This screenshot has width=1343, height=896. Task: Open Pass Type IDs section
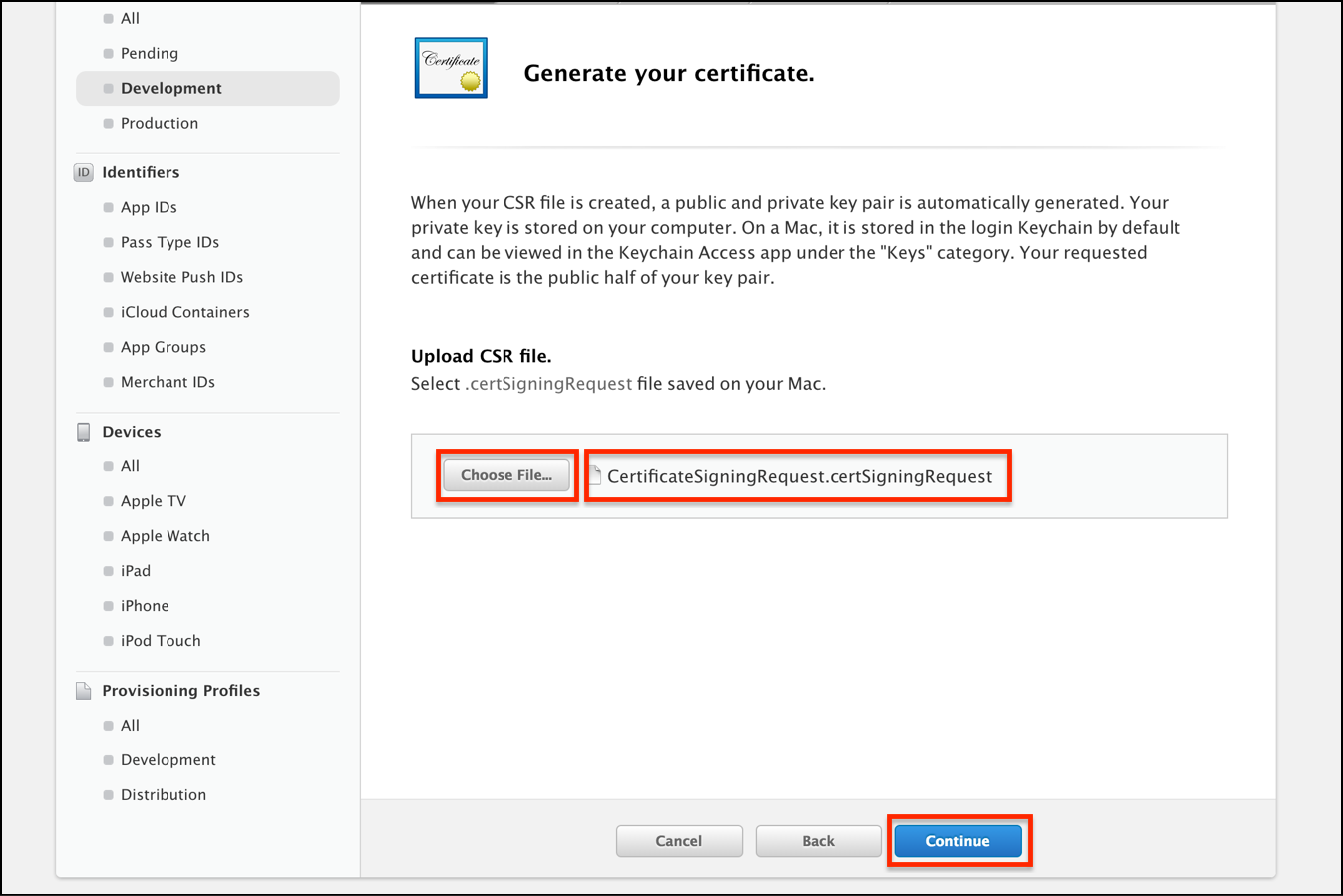[171, 242]
